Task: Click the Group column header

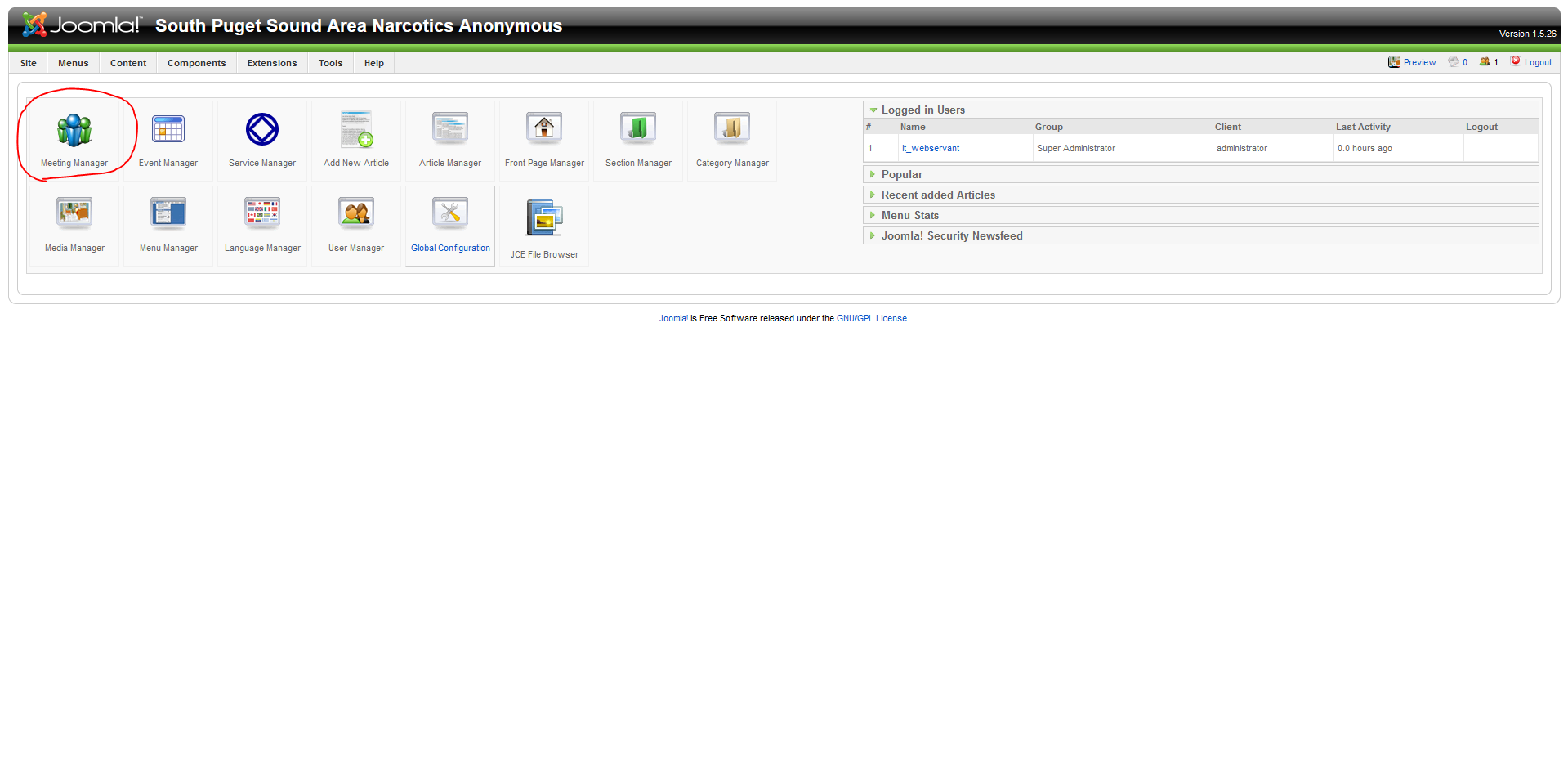Action: 1049,127
